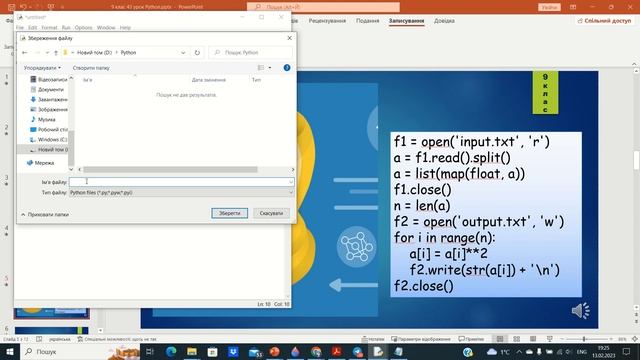Click Спільний доступ share button
640x360 pixels.
pos(604,20)
